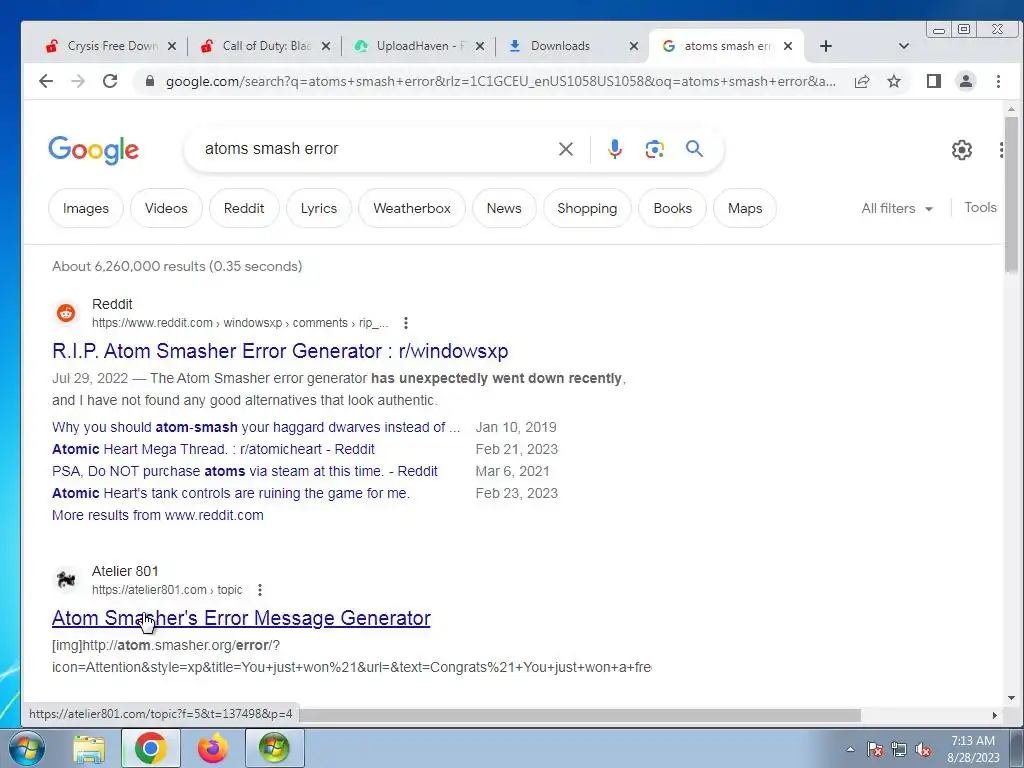The width and height of the screenshot is (1024, 768).
Task: Open the new tab plus button
Action: tap(825, 46)
